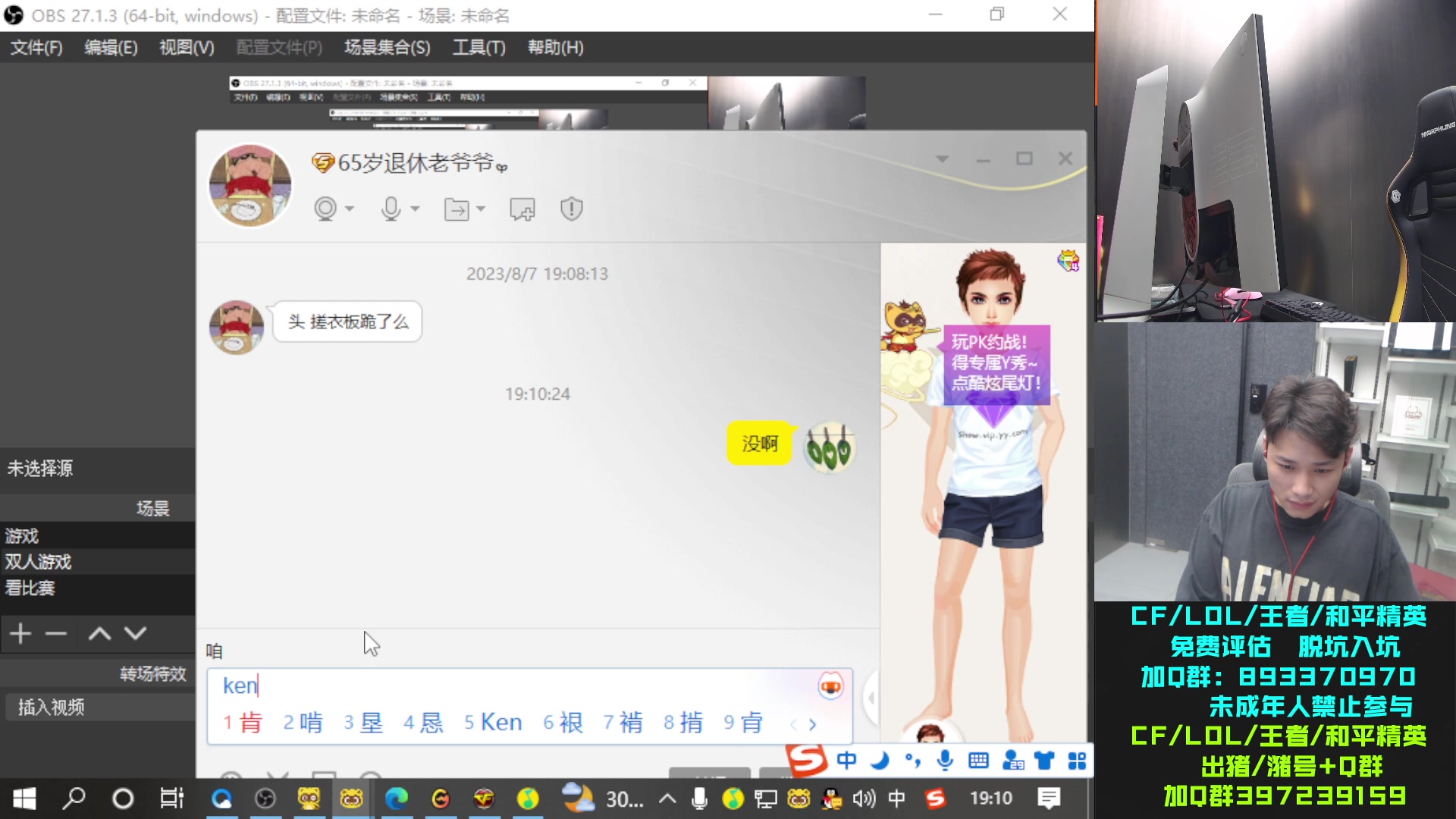Select the 双人游戏 scene
The height and width of the screenshot is (819, 1456).
point(38,562)
